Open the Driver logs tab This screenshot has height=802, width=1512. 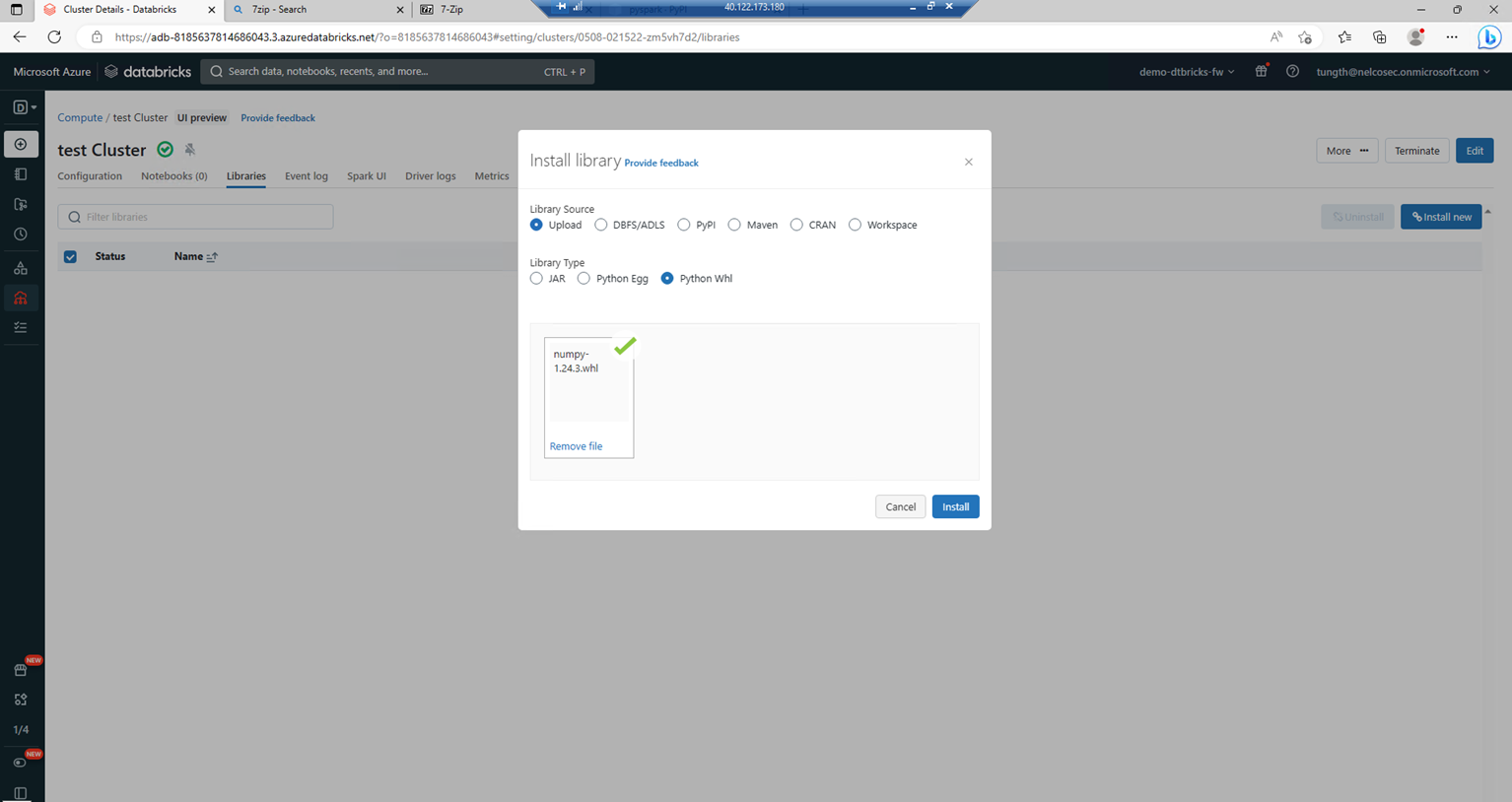pos(431,176)
